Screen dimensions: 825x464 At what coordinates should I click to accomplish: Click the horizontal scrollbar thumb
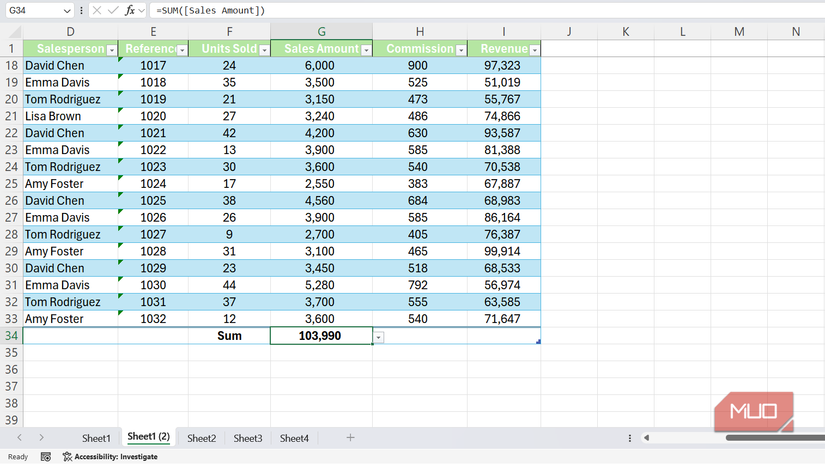(x=775, y=438)
